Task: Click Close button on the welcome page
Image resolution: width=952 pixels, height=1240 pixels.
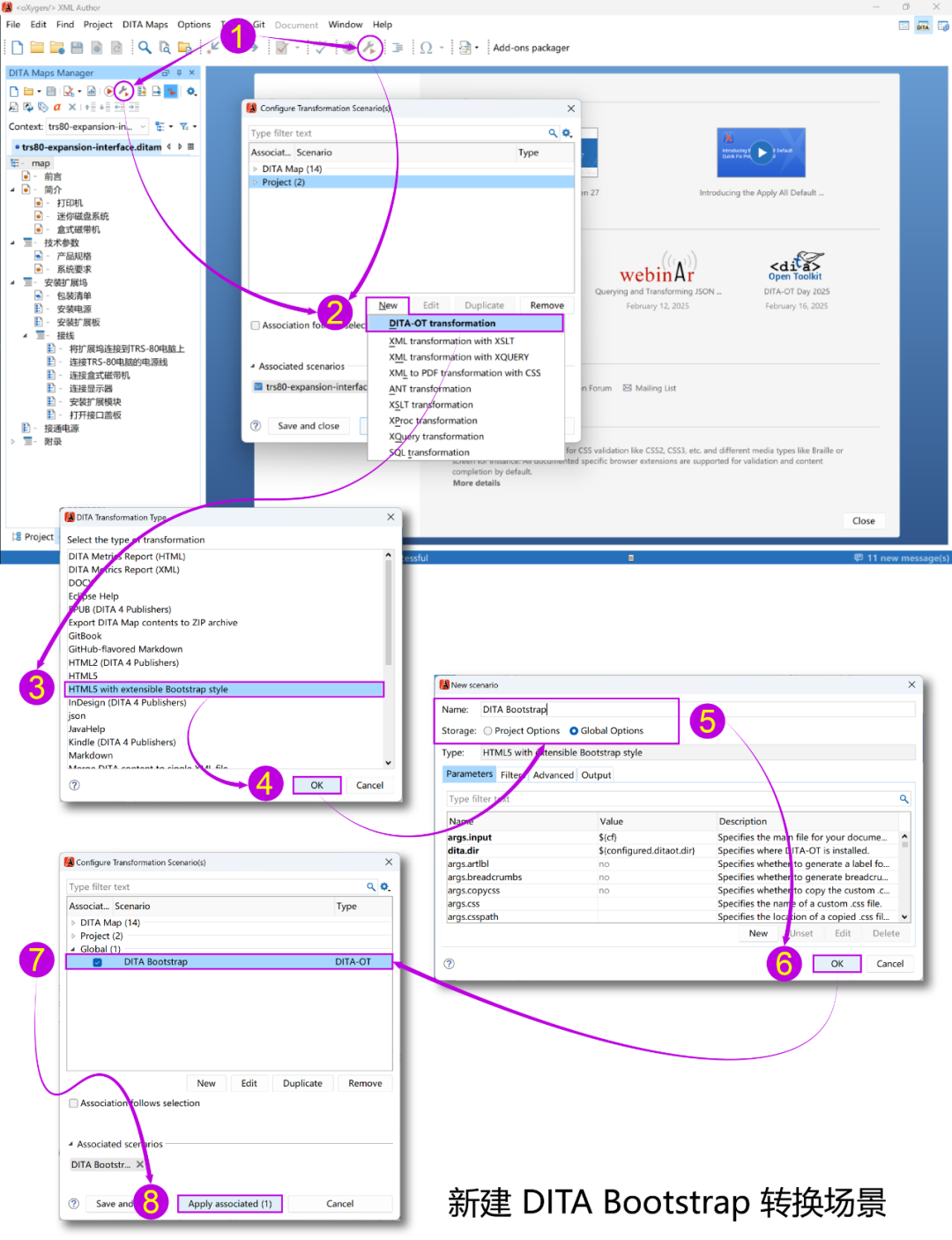Action: pos(864,521)
